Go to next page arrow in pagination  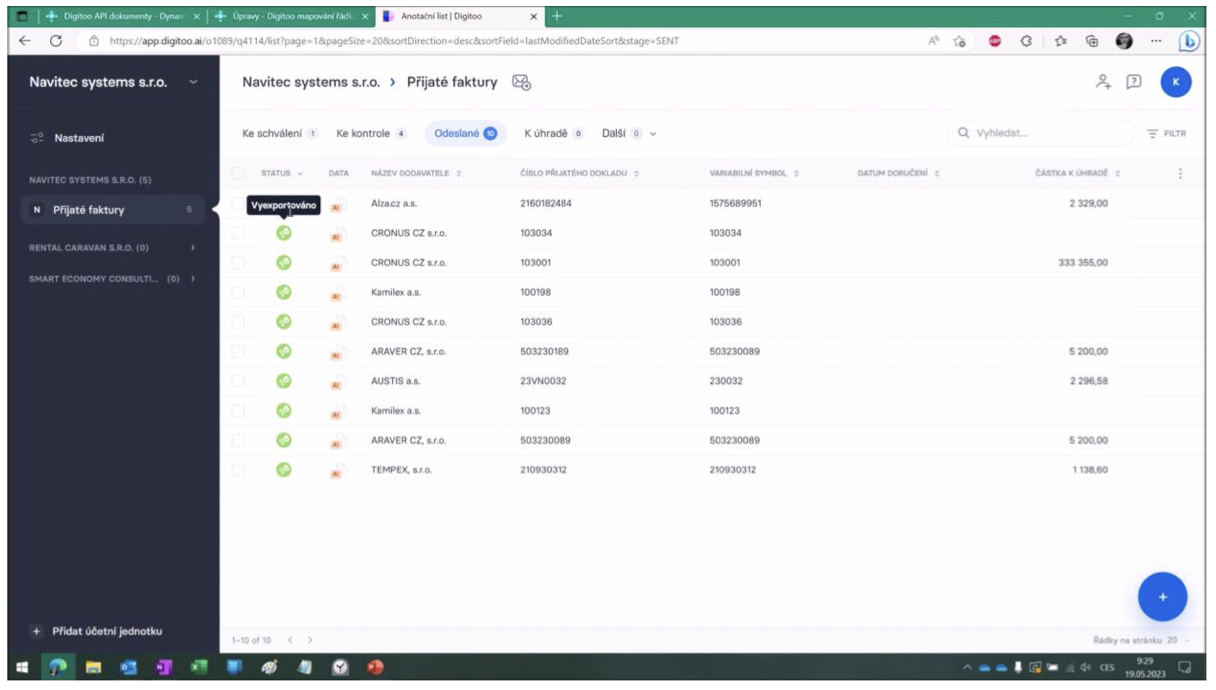pos(311,640)
